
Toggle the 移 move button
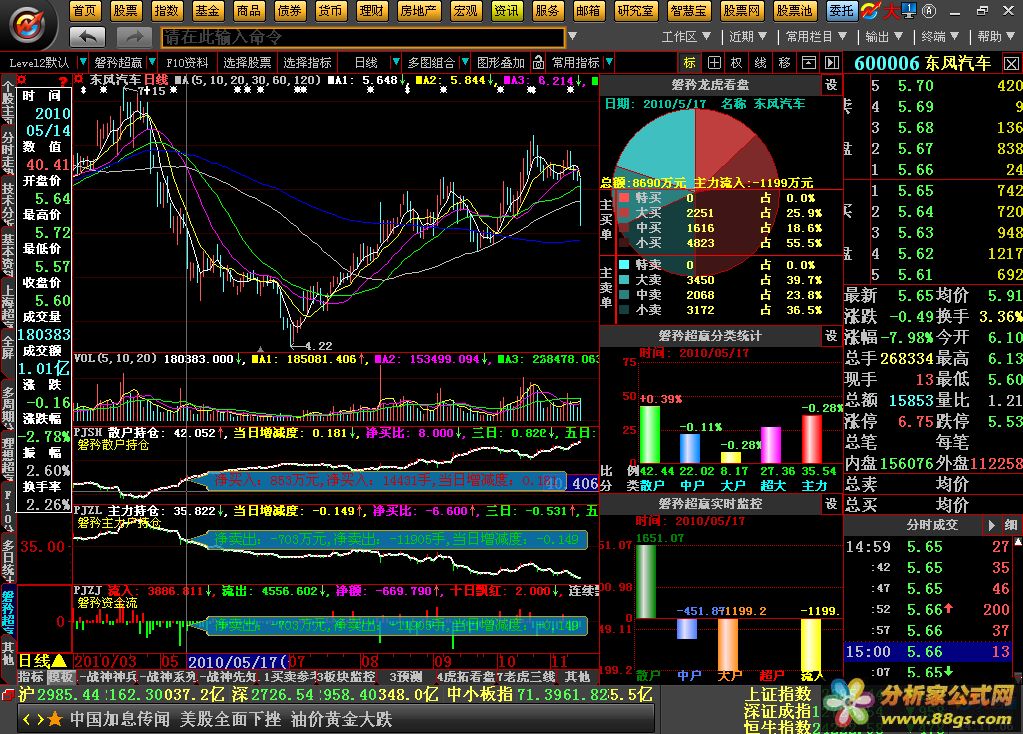click(x=784, y=63)
